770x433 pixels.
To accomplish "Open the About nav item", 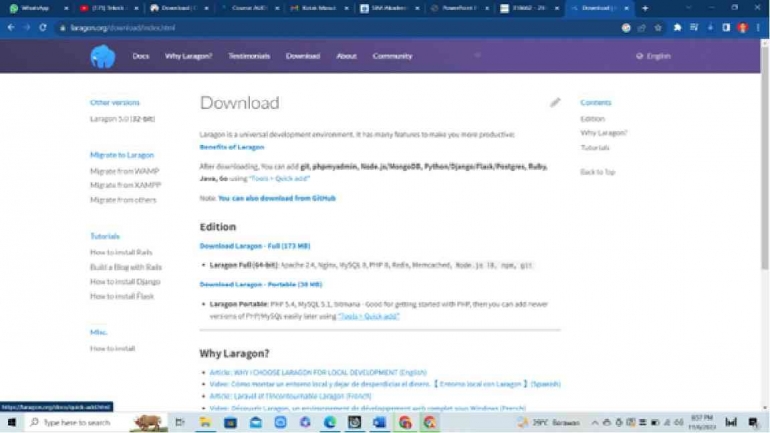I will pyautogui.click(x=346, y=56).
